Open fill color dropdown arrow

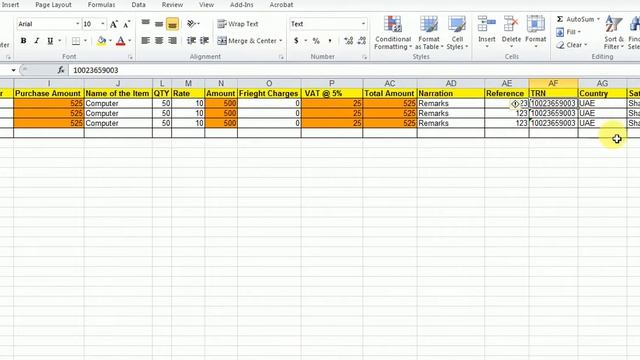tap(110, 41)
